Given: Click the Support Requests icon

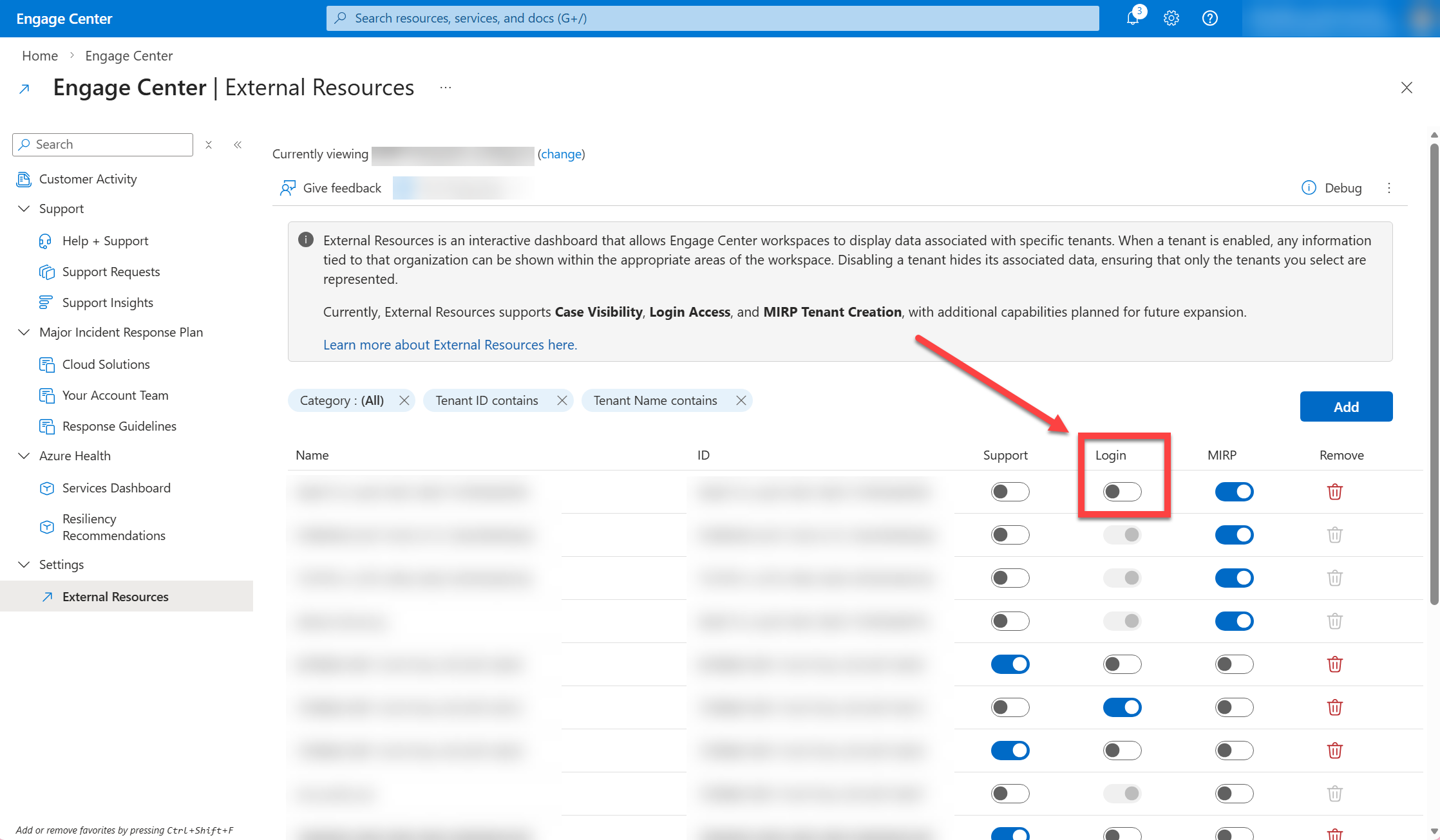Looking at the screenshot, I should coord(47,272).
